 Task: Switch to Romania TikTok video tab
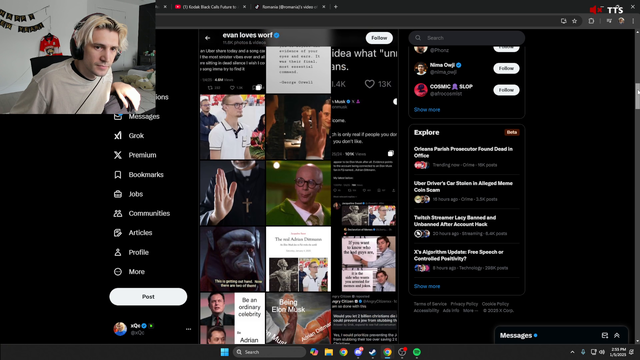click(x=289, y=7)
